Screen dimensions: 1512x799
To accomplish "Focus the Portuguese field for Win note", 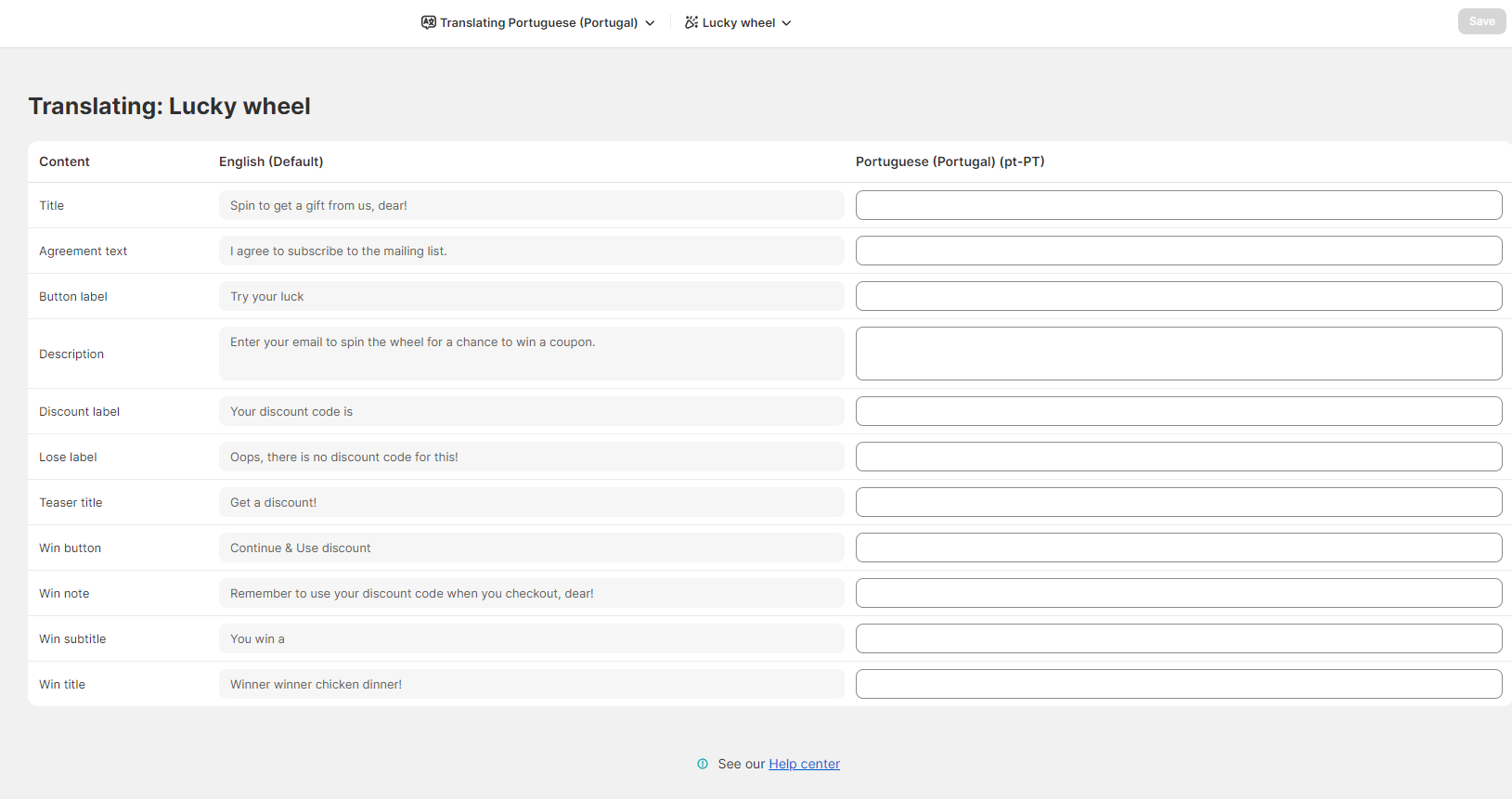I will (1179, 593).
